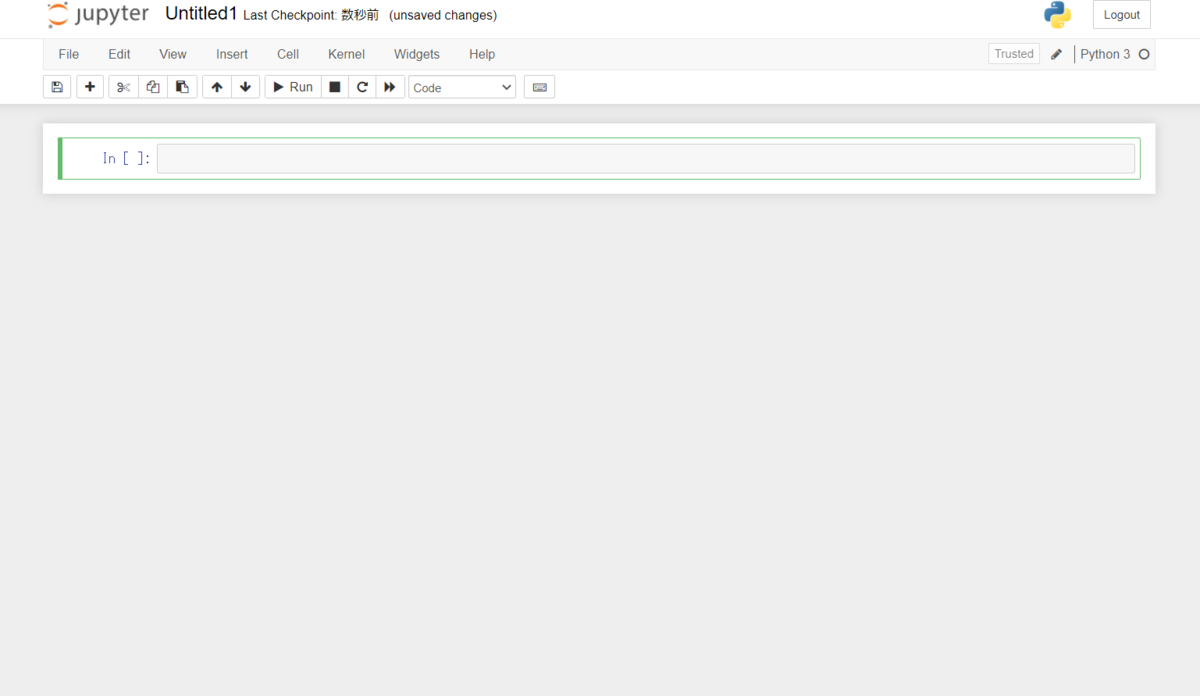Click inside the empty code cell input
This screenshot has height=696, width=1200.
pyautogui.click(x=646, y=159)
